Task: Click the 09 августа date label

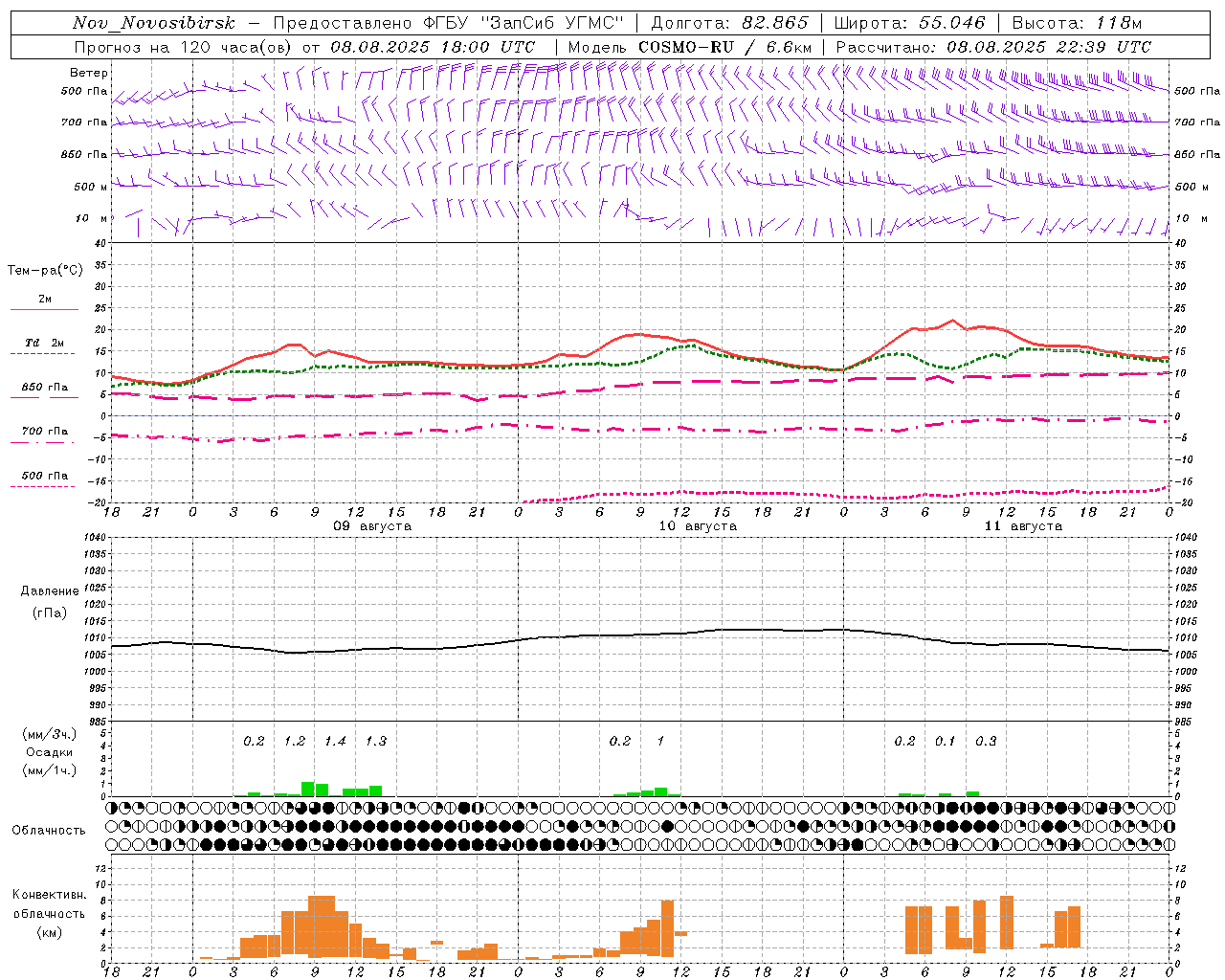Action: [372, 526]
